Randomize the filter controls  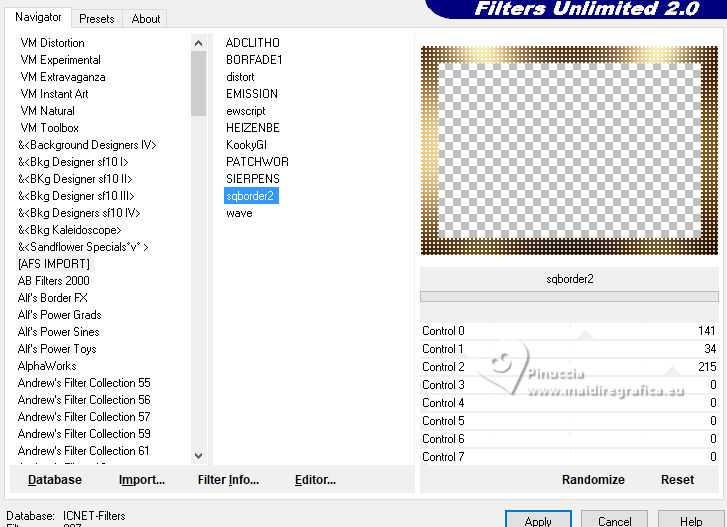(x=593, y=480)
